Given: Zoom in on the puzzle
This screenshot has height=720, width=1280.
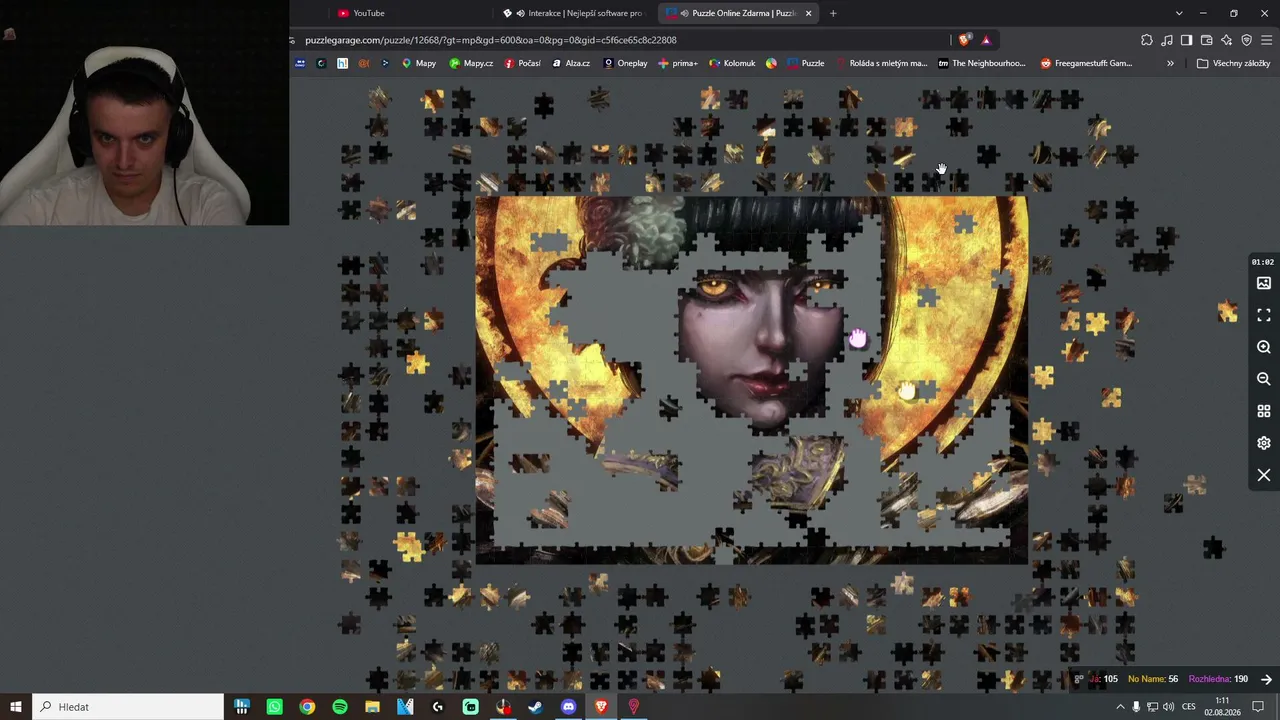Looking at the screenshot, I should pyautogui.click(x=1264, y=347).
